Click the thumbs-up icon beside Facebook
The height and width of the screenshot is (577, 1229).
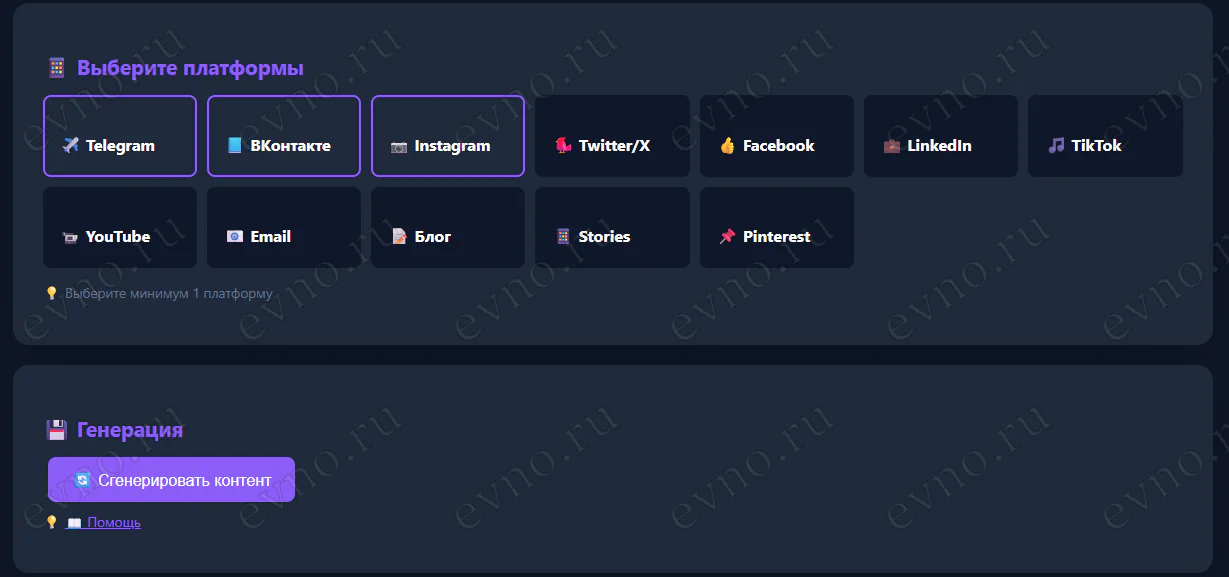(727, 146)
